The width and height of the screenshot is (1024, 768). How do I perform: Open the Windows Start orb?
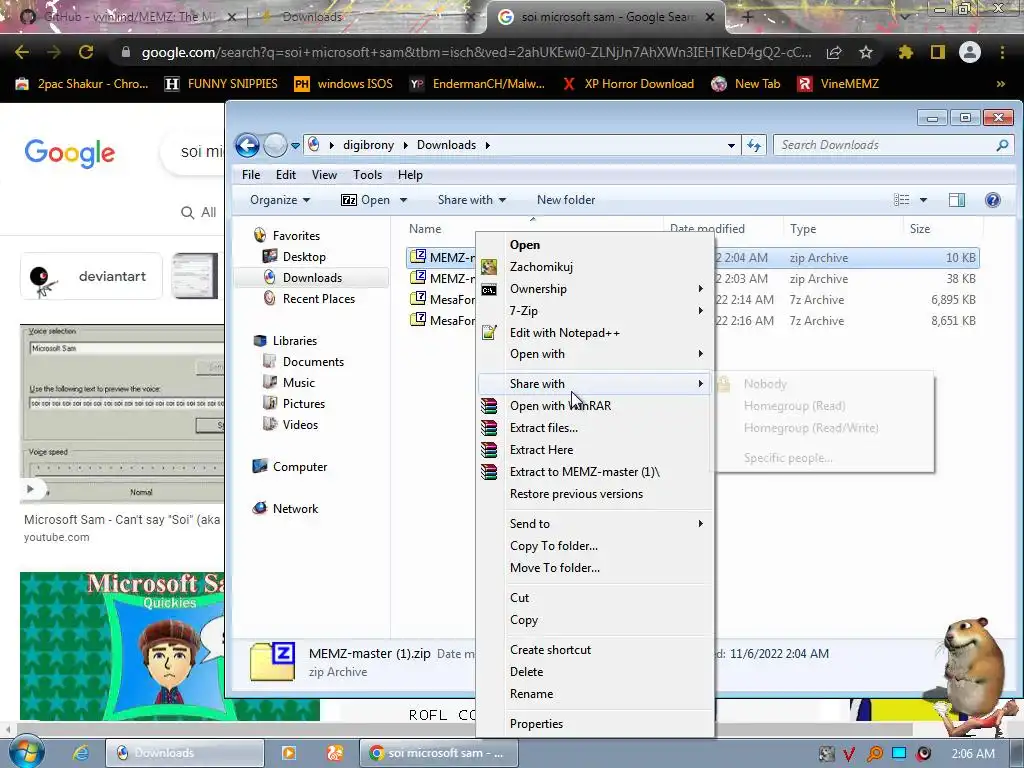coord(26,752)
